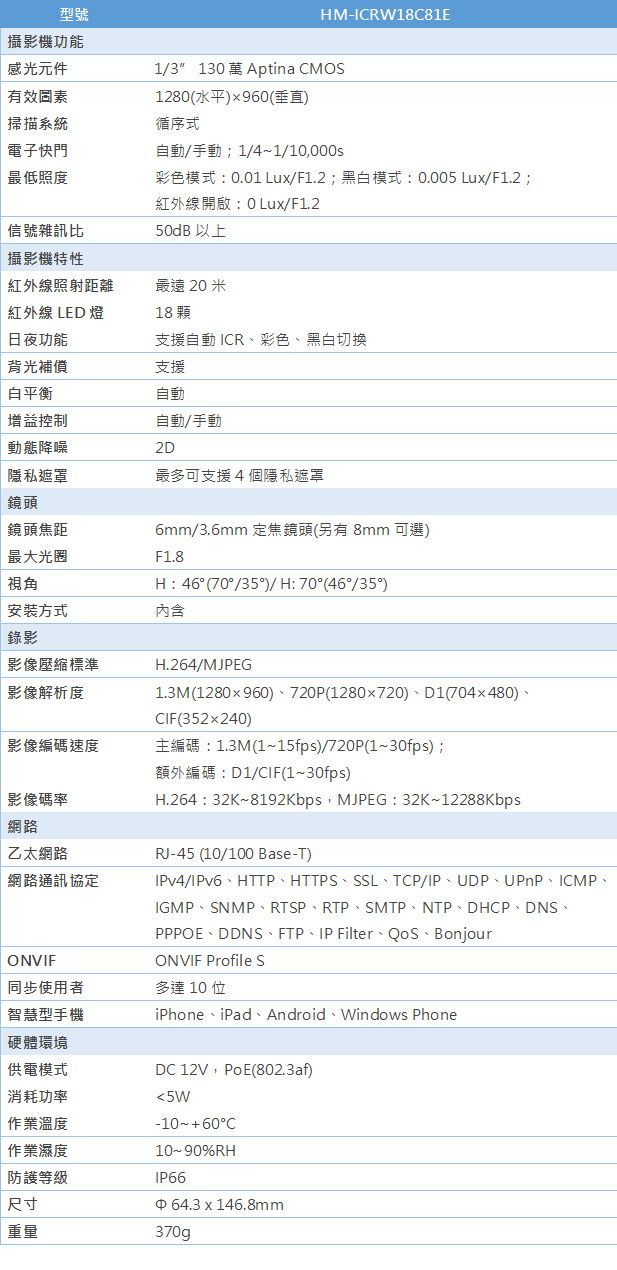This screenshot has width=617, height=1270.
Task: Click the 支援自動 ICR、彩色、黑白切換 text
Action: pyautogui.click(x=261, y=340)
